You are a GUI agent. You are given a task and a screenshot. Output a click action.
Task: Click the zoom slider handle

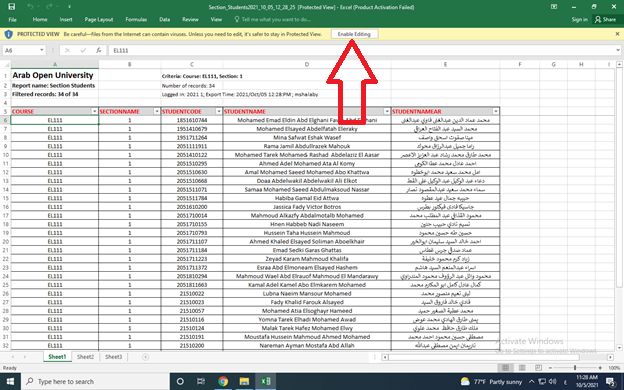(x=575, y=368)
